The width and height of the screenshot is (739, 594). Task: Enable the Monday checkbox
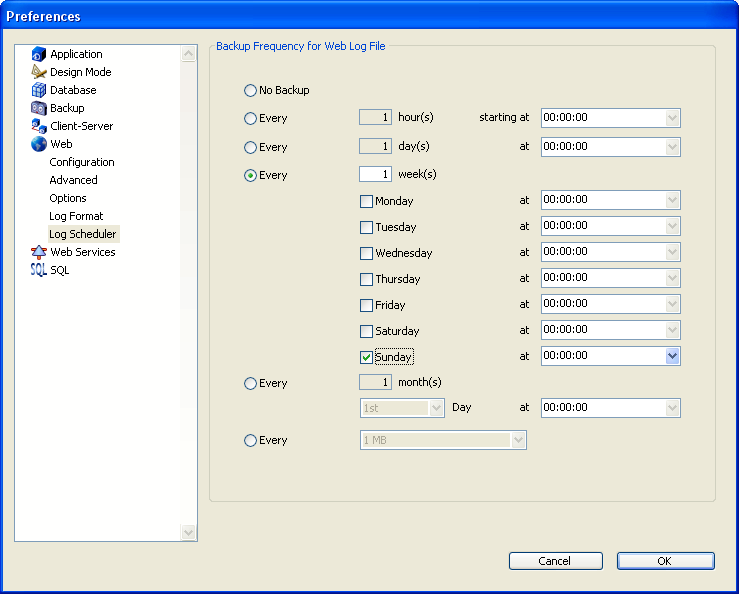pyautogui.click(x=367, y=201)
